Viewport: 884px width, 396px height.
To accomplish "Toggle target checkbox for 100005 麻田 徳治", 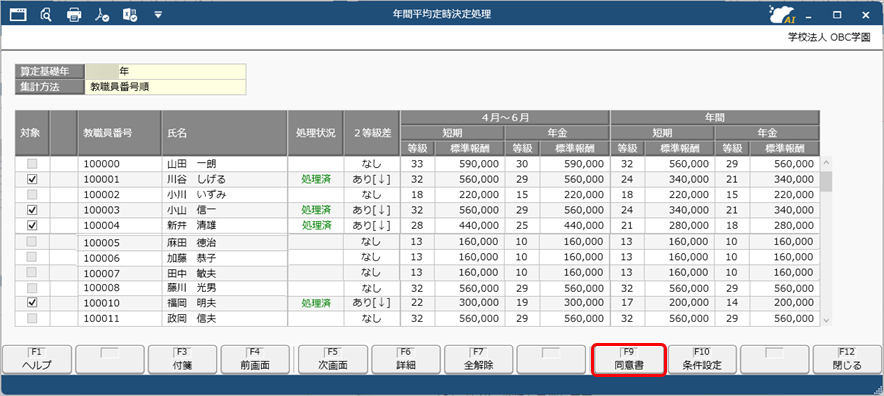I will (x=32, y=241).
